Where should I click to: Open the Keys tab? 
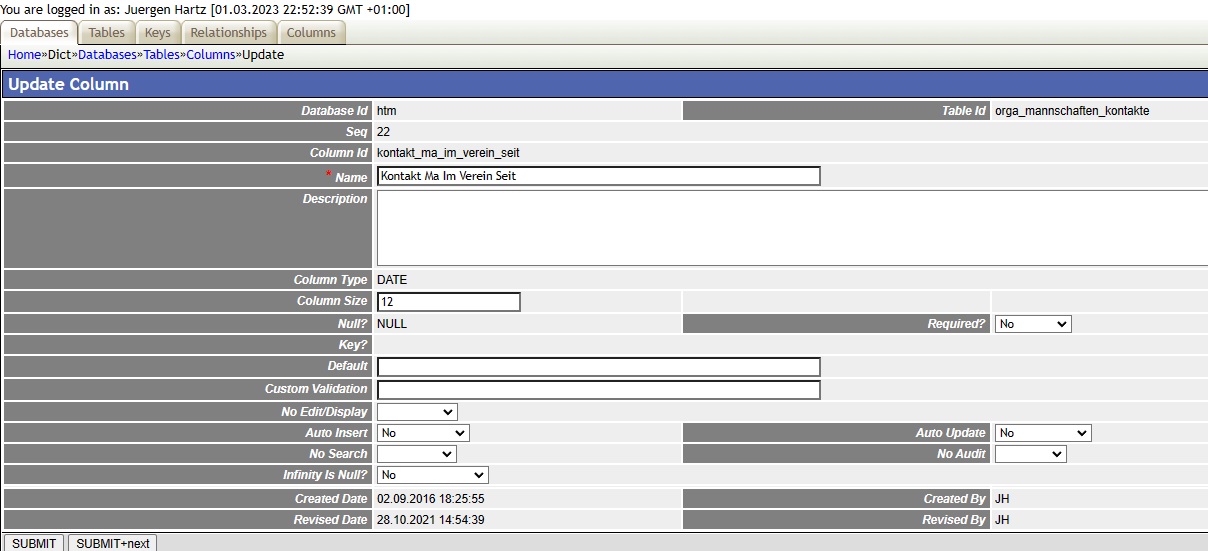click(157, 33)
